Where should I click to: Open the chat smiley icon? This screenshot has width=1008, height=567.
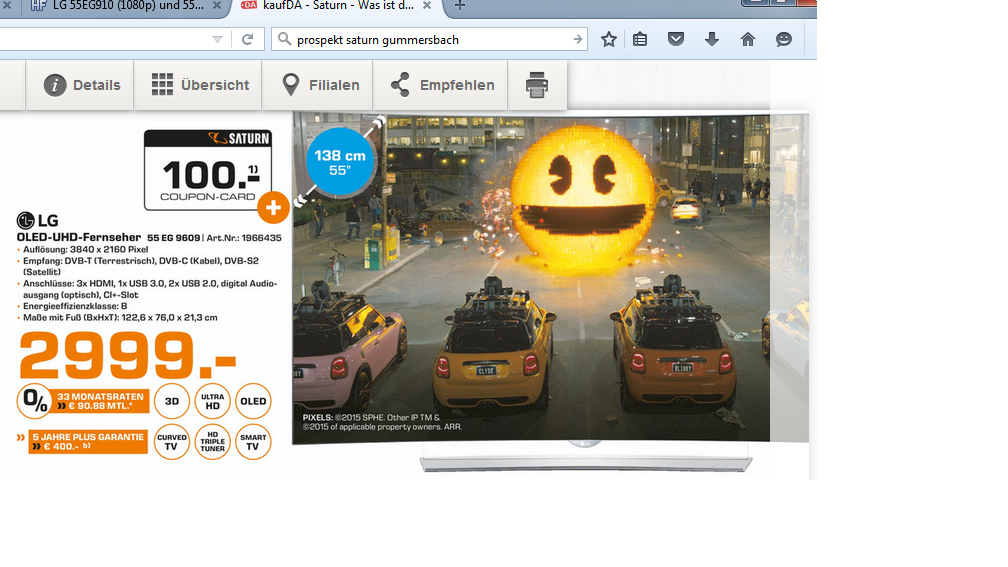[784, 39]
